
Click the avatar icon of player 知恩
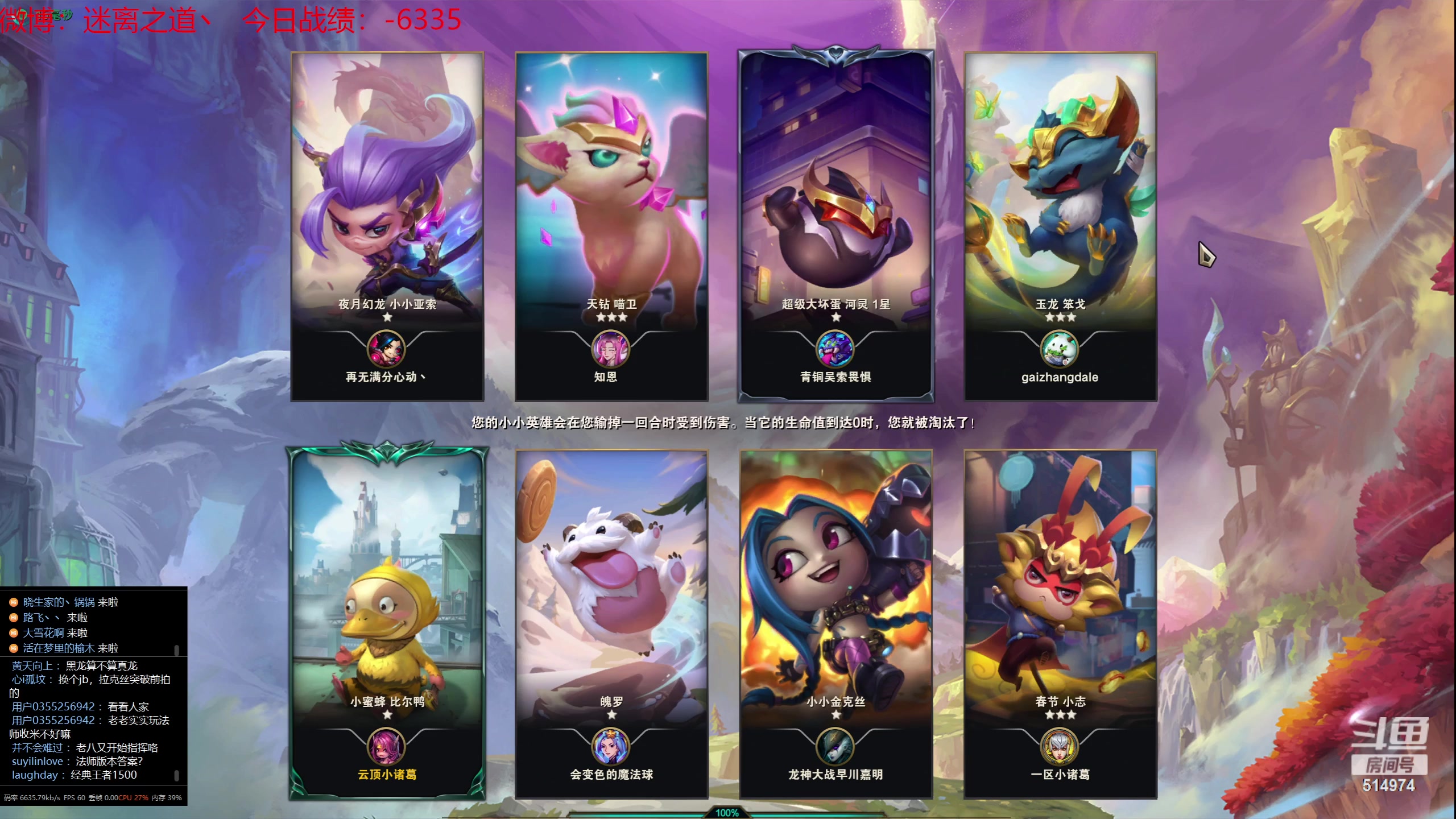click(x=610, y=349)
